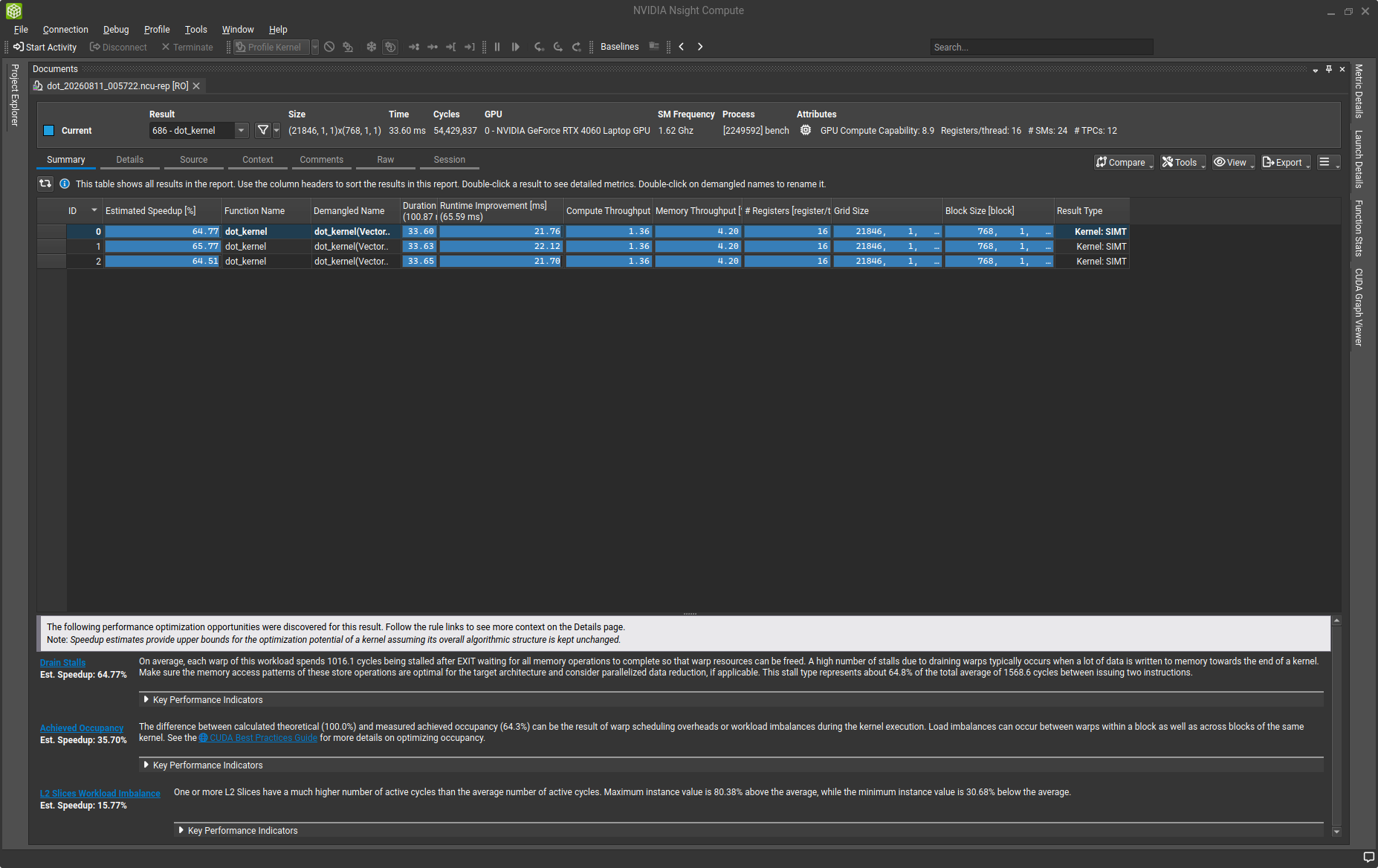
Task: Sort by the Function Name column header
Action: (x=266, y=211)
